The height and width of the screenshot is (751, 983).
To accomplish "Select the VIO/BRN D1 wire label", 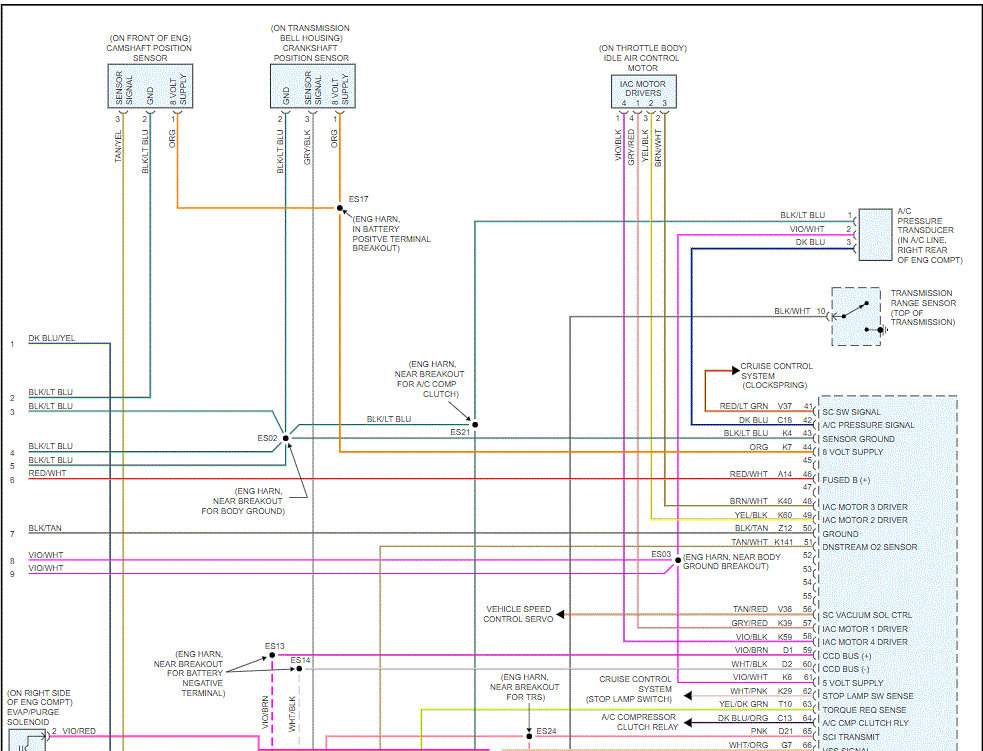I will 765,651.
